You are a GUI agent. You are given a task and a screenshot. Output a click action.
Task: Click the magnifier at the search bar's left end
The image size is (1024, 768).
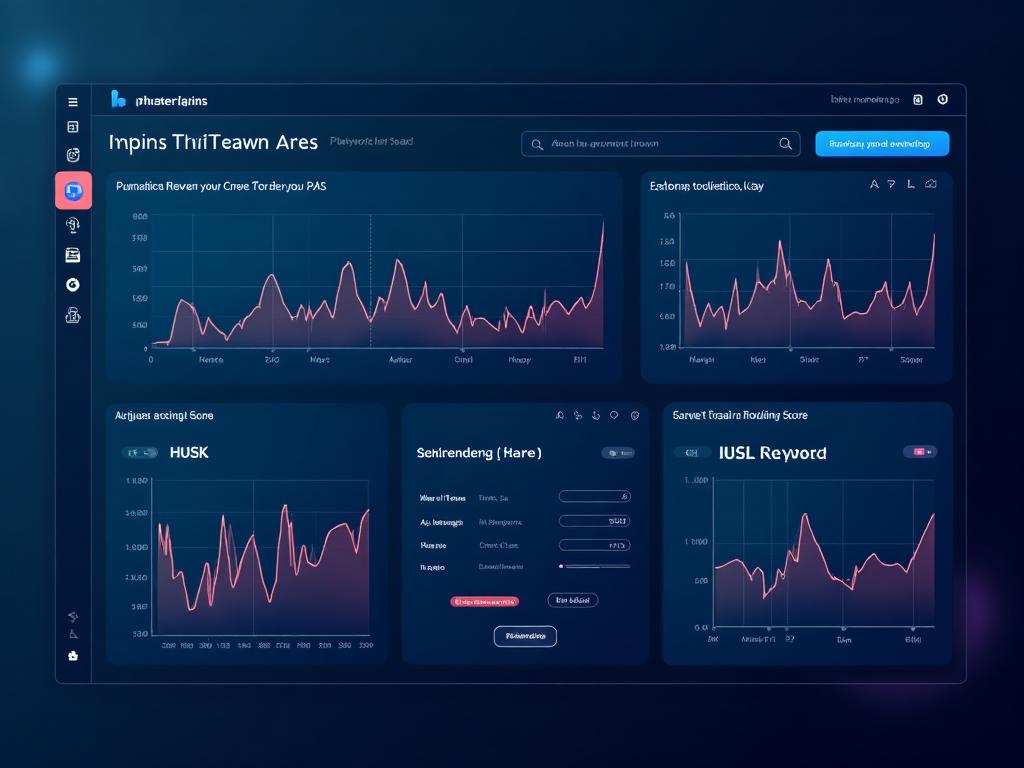[x=537, y=144]
